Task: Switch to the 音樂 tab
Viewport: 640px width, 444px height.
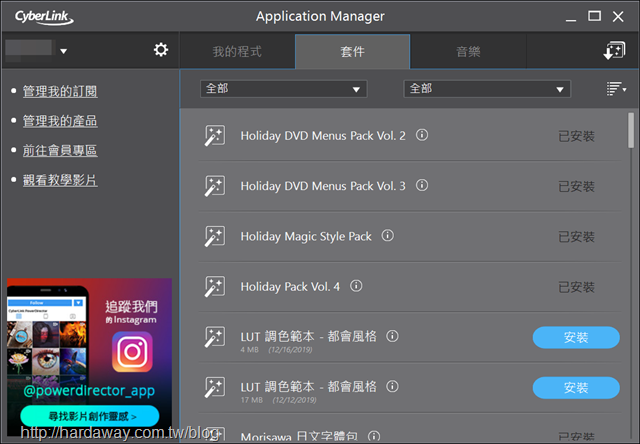Action: (468, 51)
